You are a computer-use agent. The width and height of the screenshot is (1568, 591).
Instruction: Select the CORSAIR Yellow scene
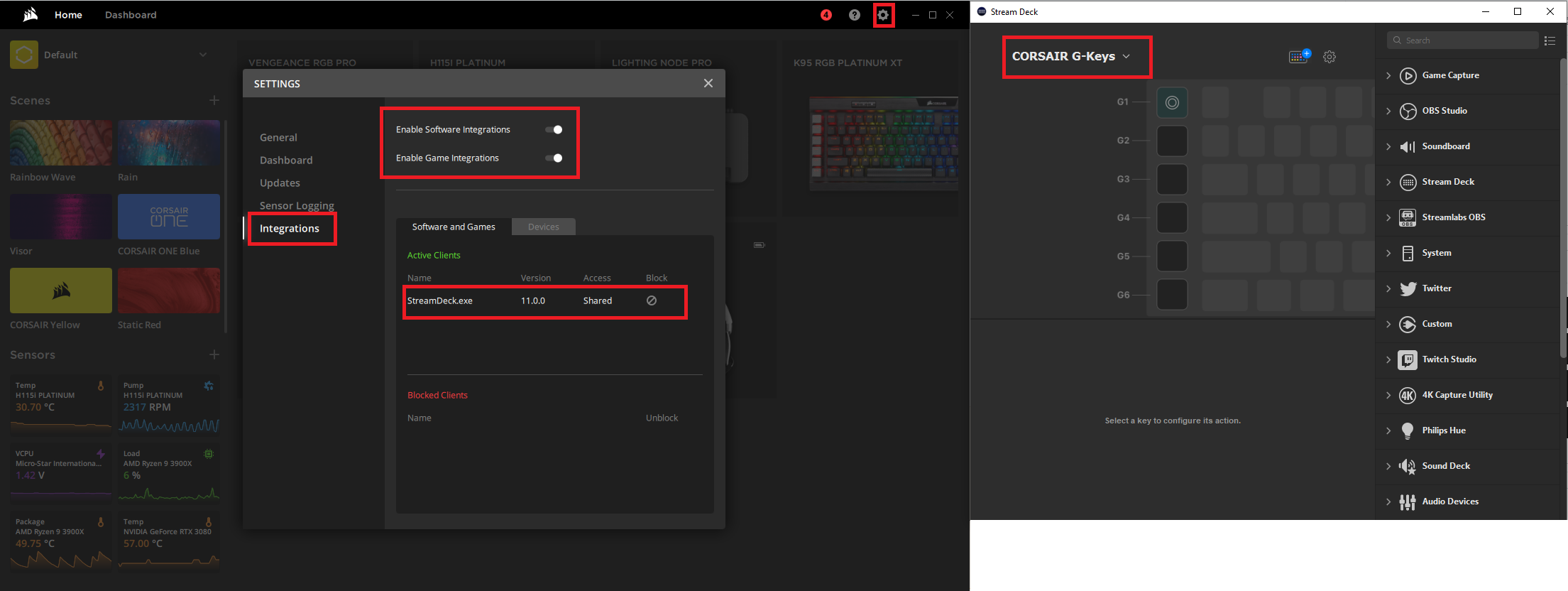tap(61, 291)
